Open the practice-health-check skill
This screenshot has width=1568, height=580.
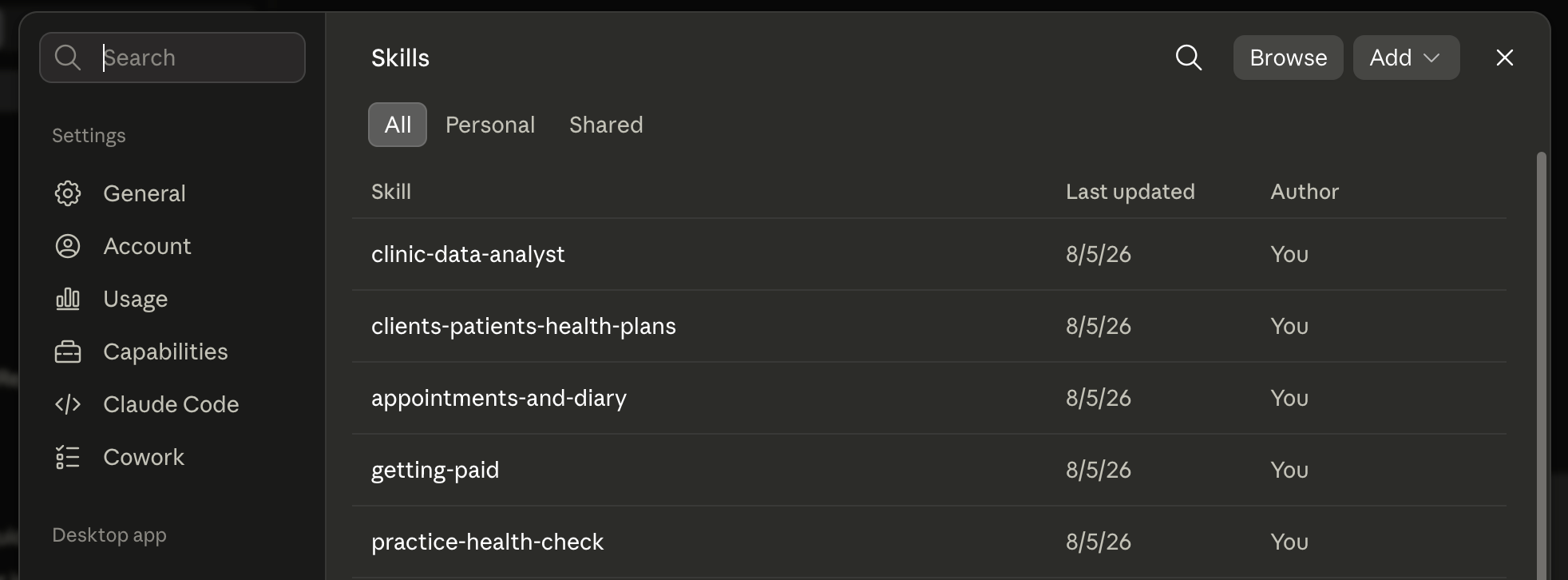(x=929, y=542)
